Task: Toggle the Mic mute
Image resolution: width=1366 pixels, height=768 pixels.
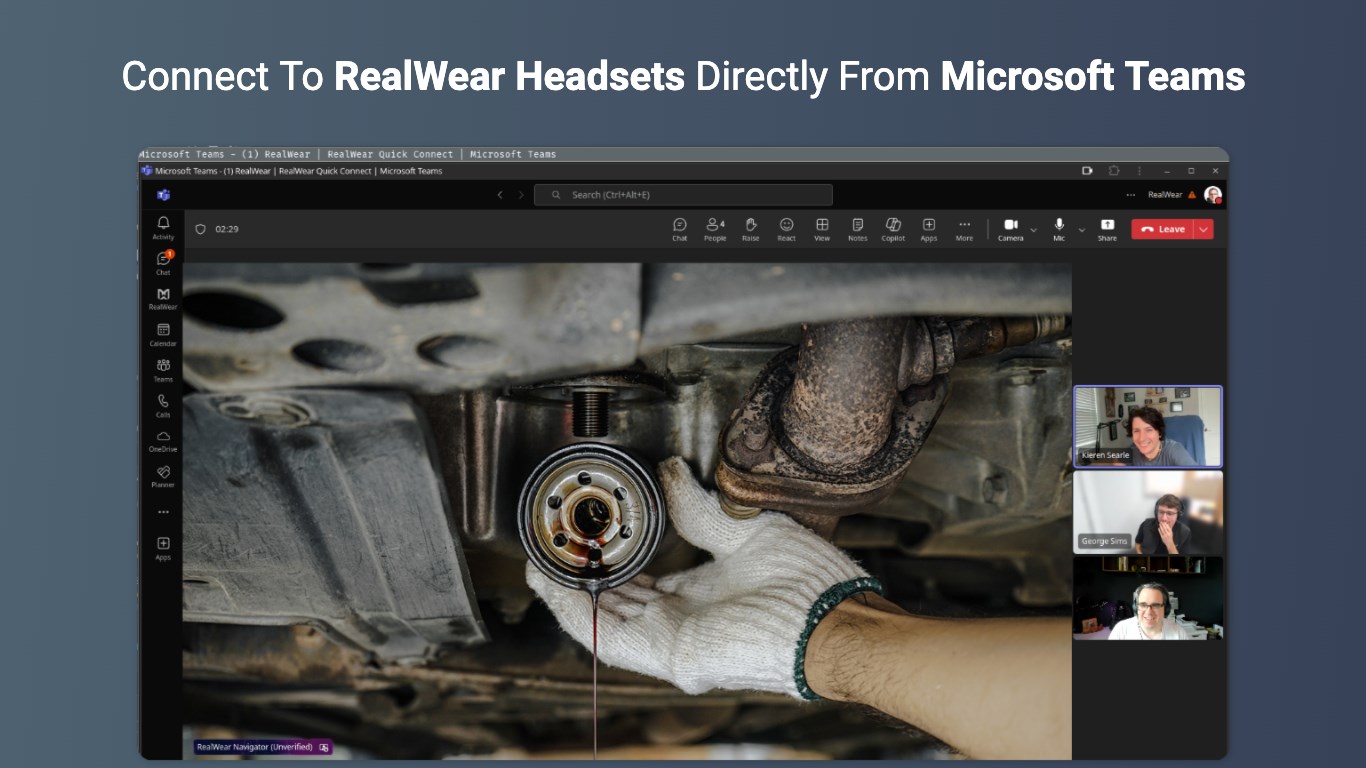Action: [1059, 229]
